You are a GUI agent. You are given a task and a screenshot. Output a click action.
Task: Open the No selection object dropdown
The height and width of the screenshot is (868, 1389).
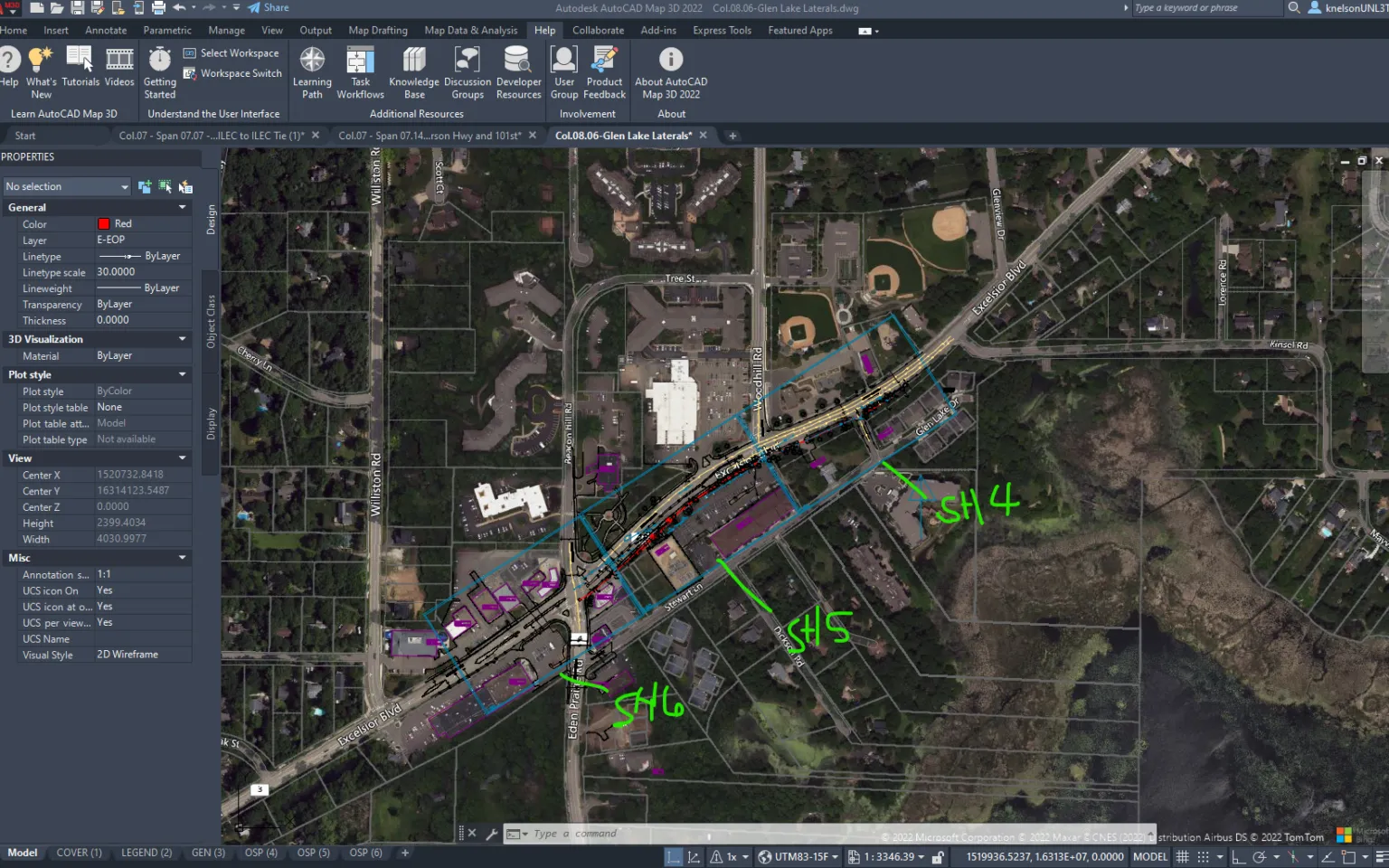tap(67, 187)
